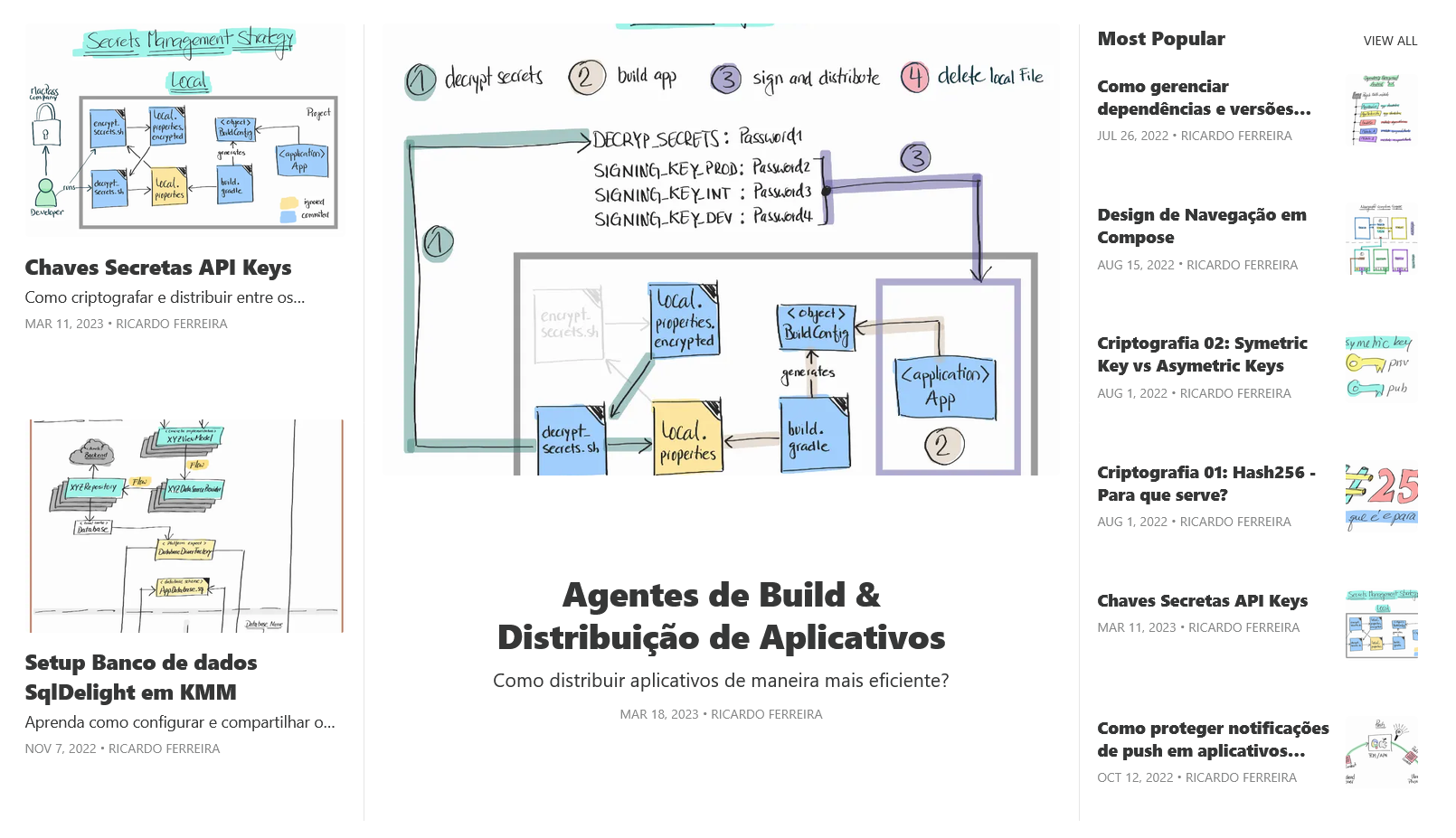Click the AUG 15, 2022 byline
The height and width of the screenshot is (838, 1456).
(x=1197, y=265)
